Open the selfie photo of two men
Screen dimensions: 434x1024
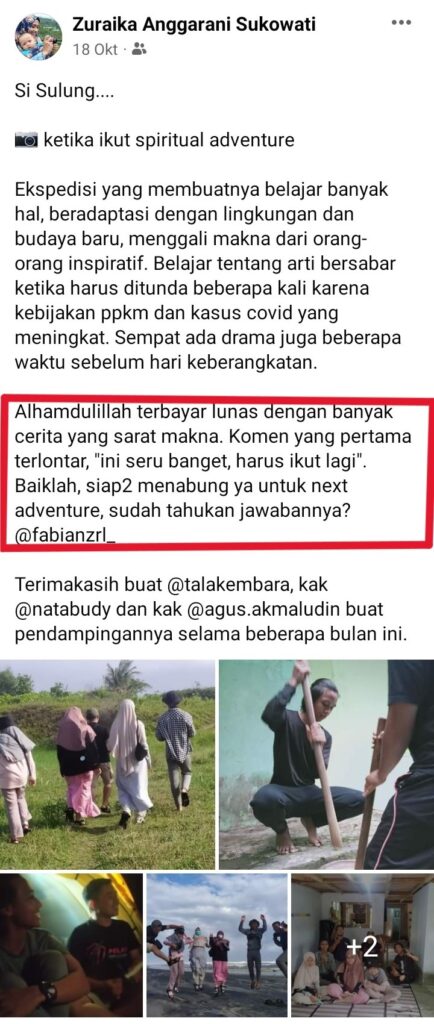click(x=71, y=948)
